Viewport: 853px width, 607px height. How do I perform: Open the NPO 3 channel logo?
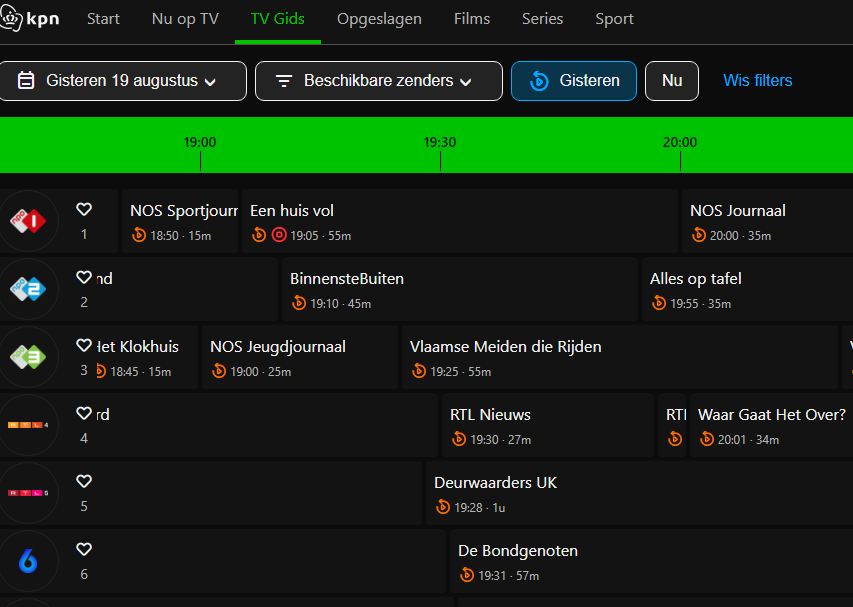28,357
